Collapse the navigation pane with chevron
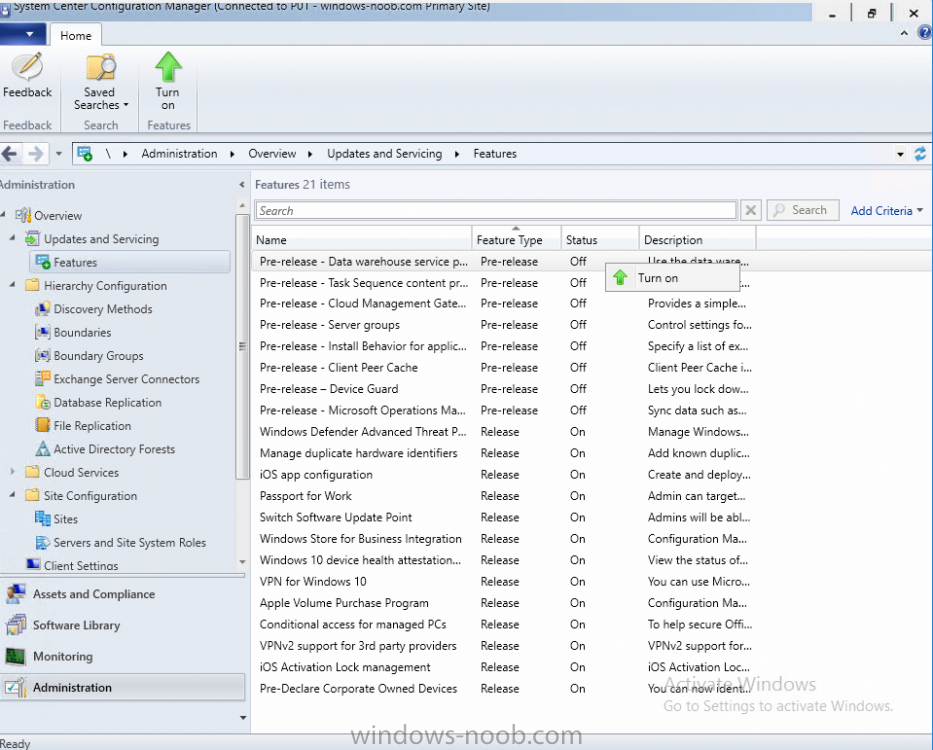This screenshot has height=750, width=933. pyautogui.click(x=242, y=185)
